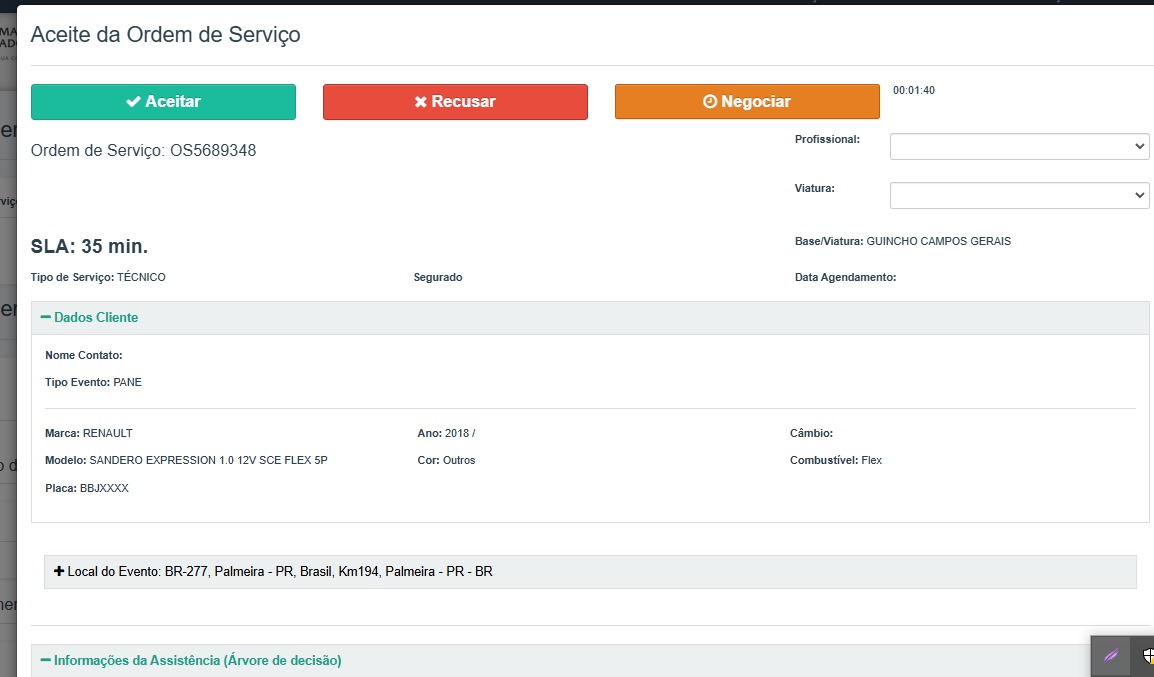The height and width of the screenshot is (677, 1154).
Task: Click the Base/Viatura GUINCHO CAMPOS GERAIS text
Action: coord(902,241)
